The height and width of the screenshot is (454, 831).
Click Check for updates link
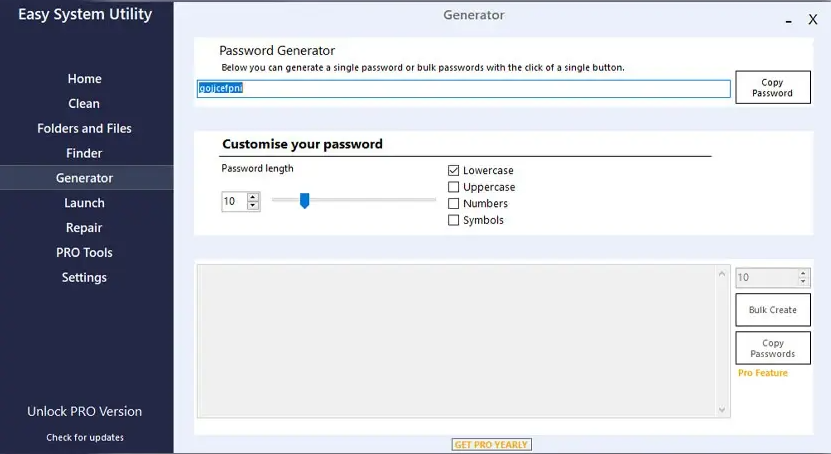coord(85,438)
